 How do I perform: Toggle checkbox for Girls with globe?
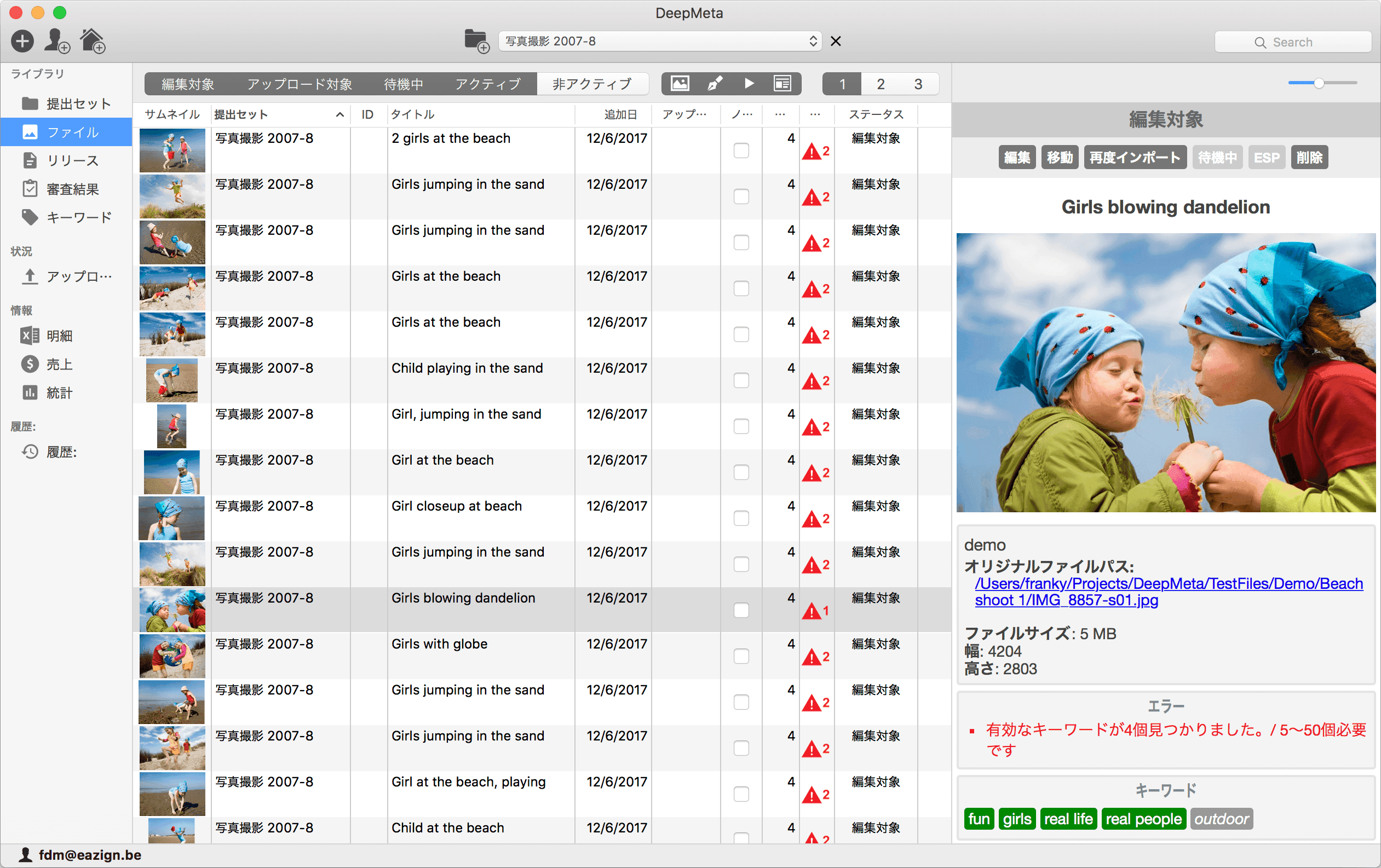point(741,656)
